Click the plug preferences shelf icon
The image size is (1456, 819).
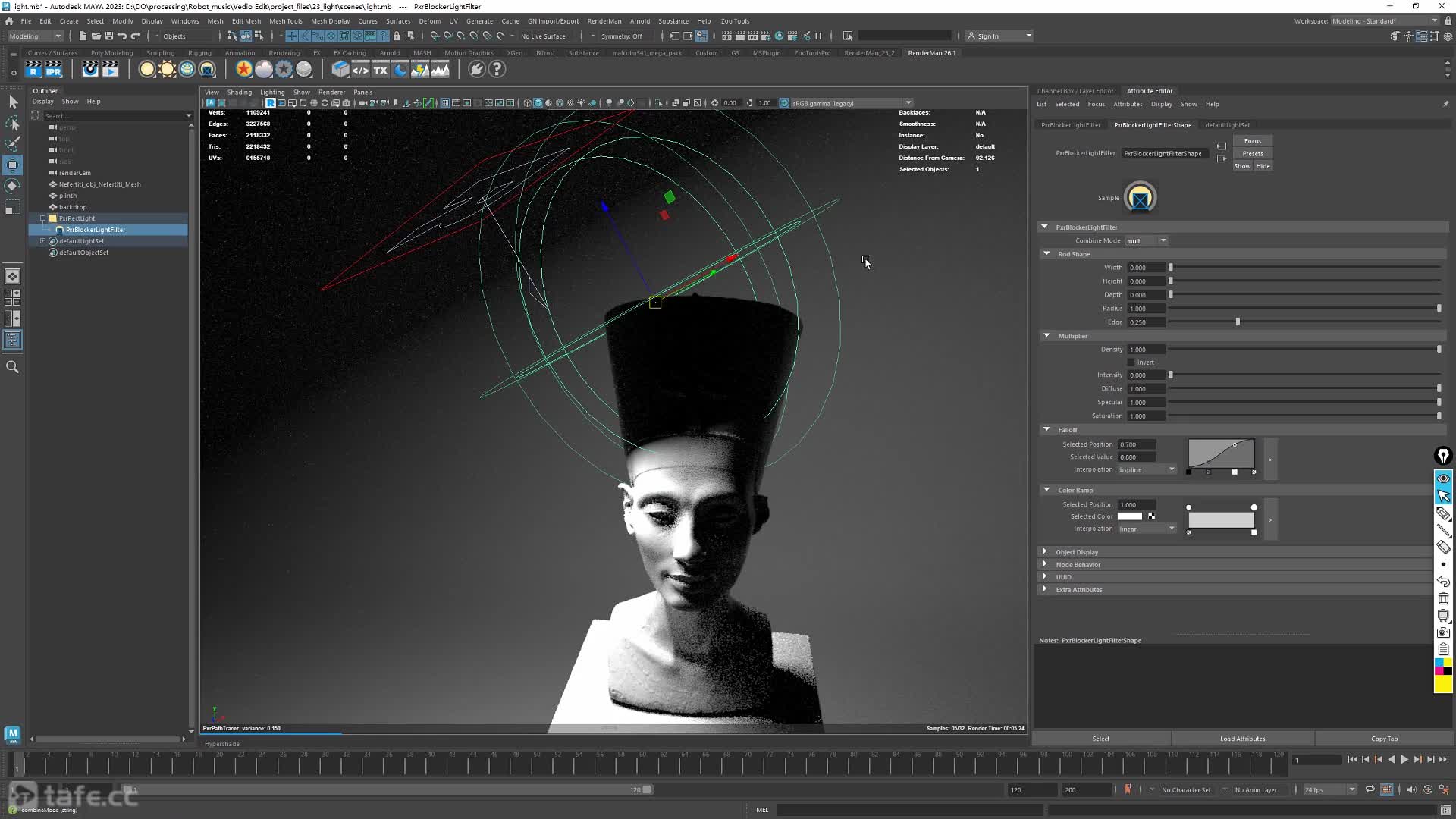point(476,69)
